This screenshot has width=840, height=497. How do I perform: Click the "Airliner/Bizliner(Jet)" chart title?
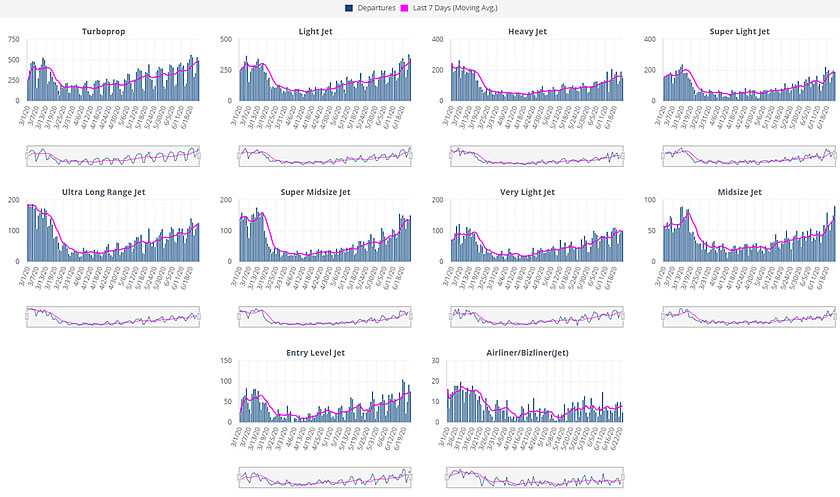click(x=528, y=353)
